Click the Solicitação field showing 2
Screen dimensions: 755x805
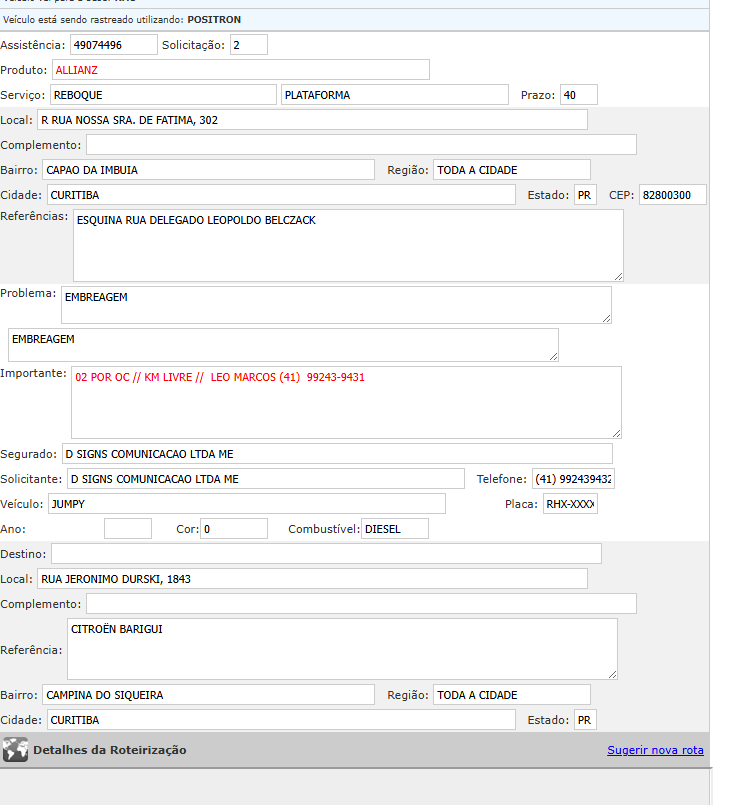coord(248,45)
